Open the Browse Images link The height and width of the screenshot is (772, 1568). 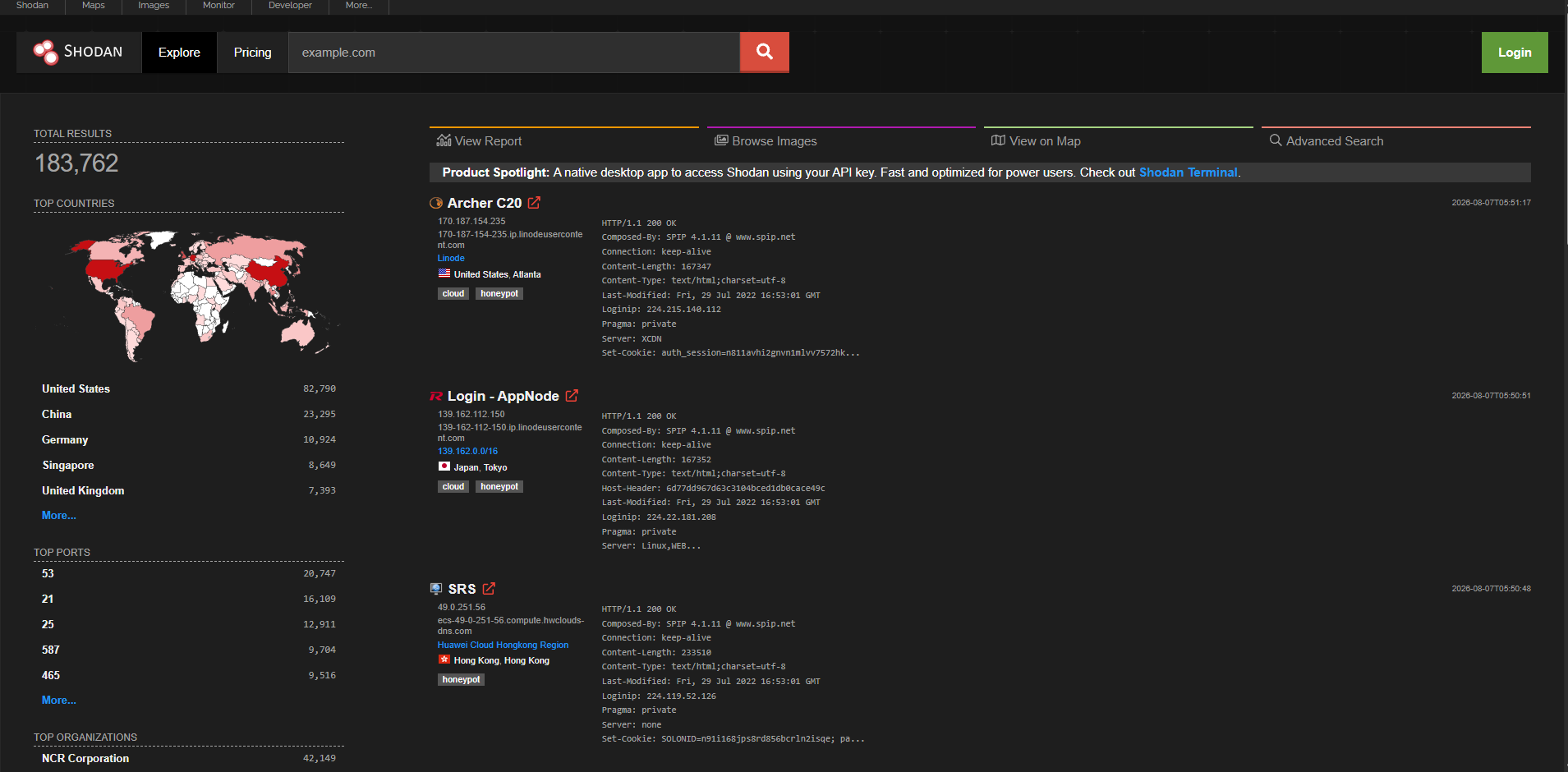coord(775,141)
